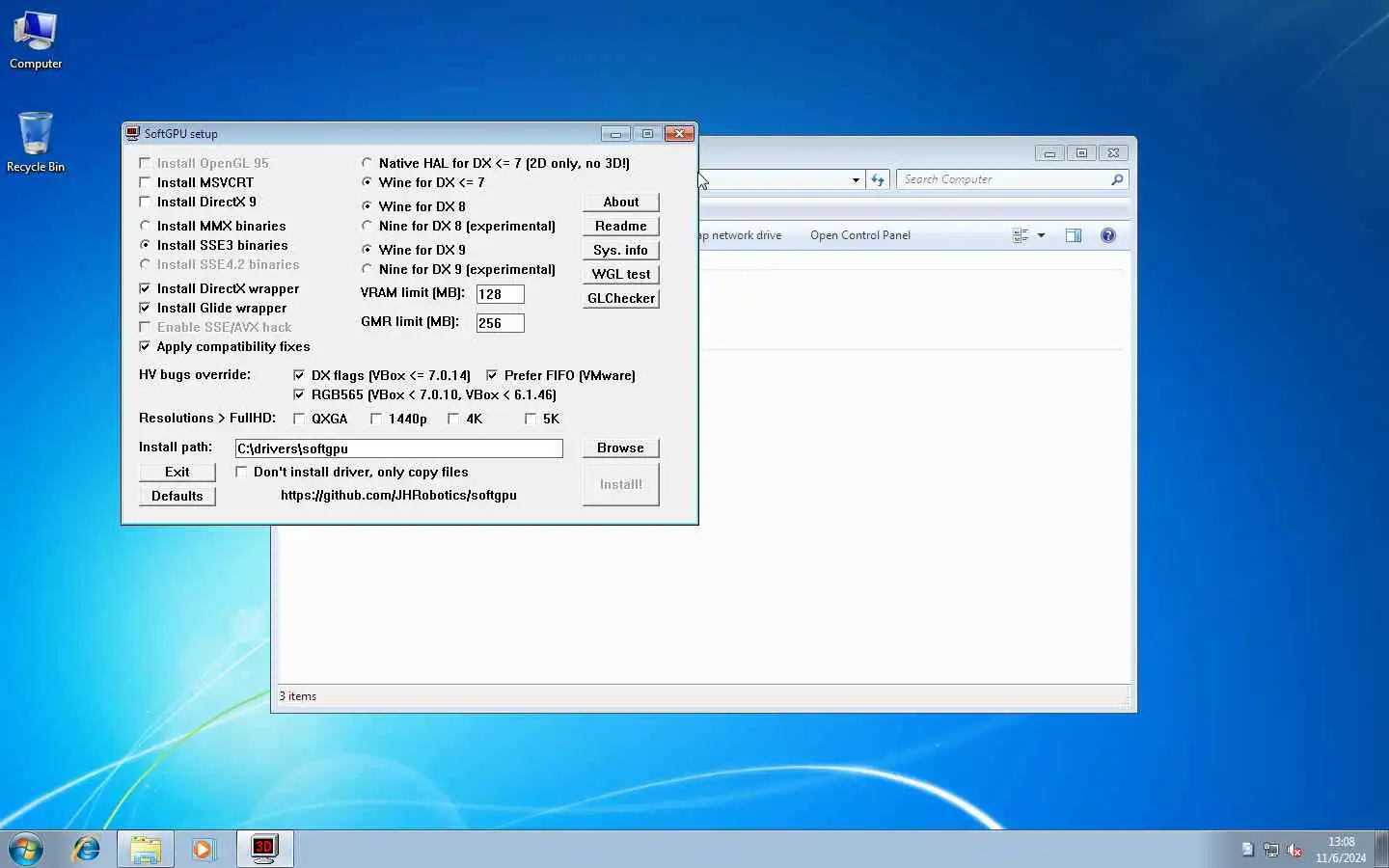
Task: Click the network drive toolbar item
Action: (741, 235)
